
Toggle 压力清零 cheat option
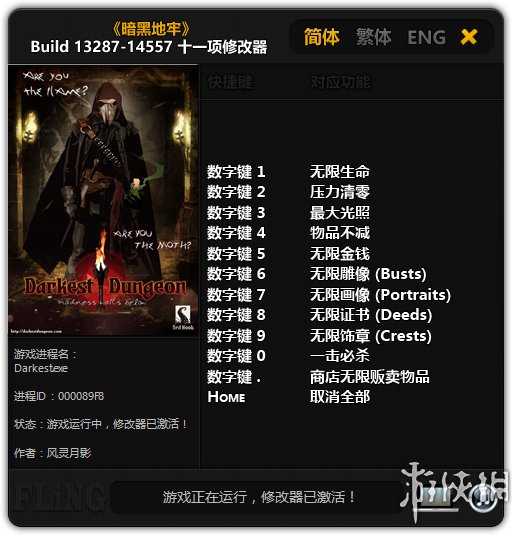[340, 192]
